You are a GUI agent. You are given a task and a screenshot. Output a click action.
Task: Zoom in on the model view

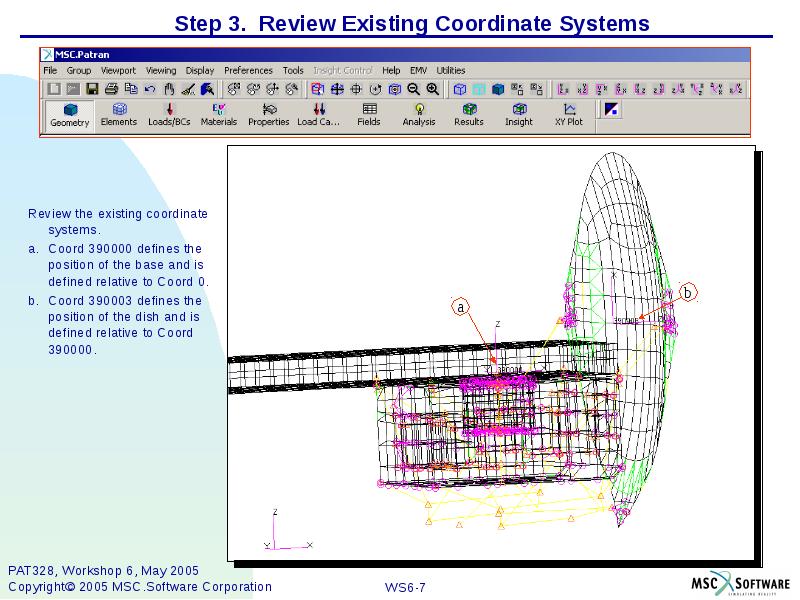tap(430, 88)
